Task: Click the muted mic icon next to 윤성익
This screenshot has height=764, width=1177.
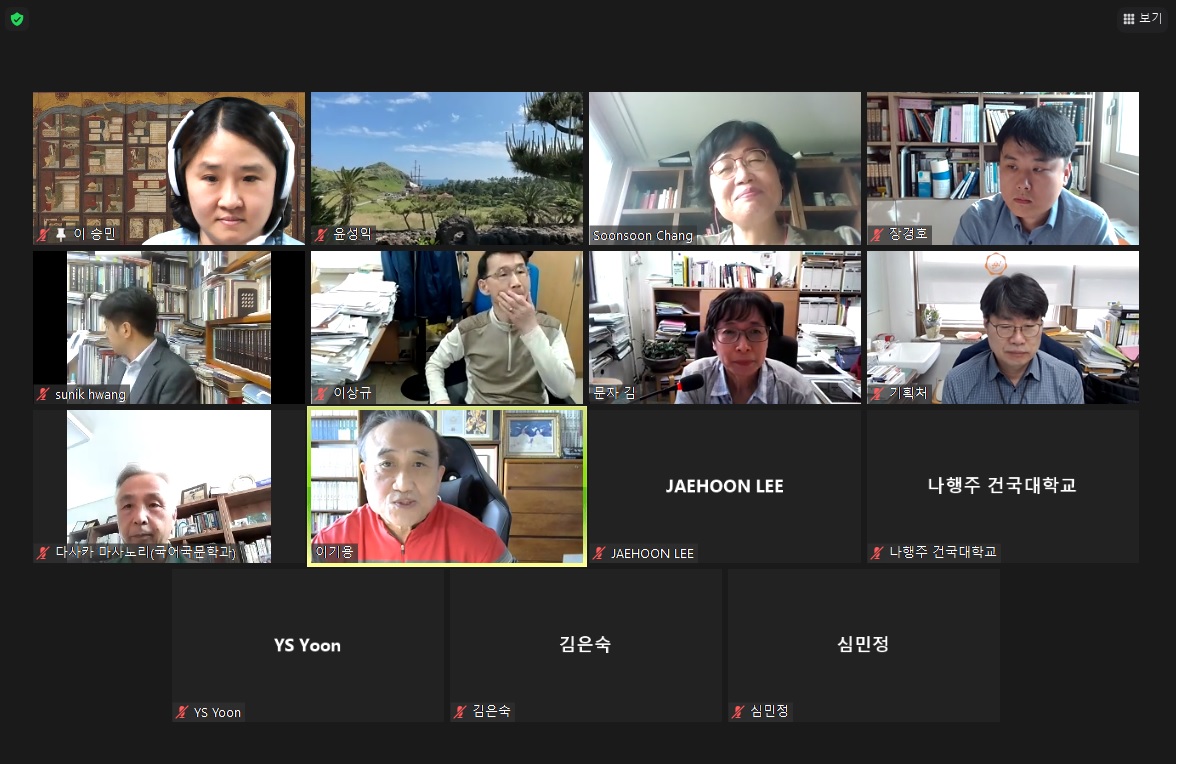Action: pos(321,234)
